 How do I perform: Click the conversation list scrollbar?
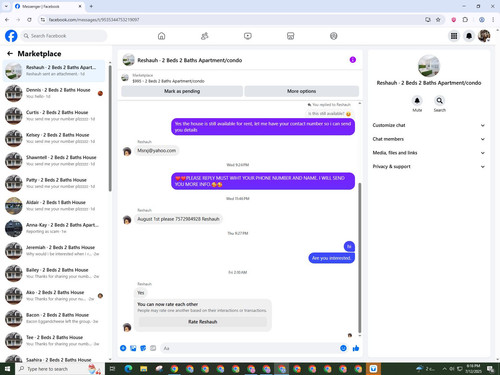click(x=110, y=128)
